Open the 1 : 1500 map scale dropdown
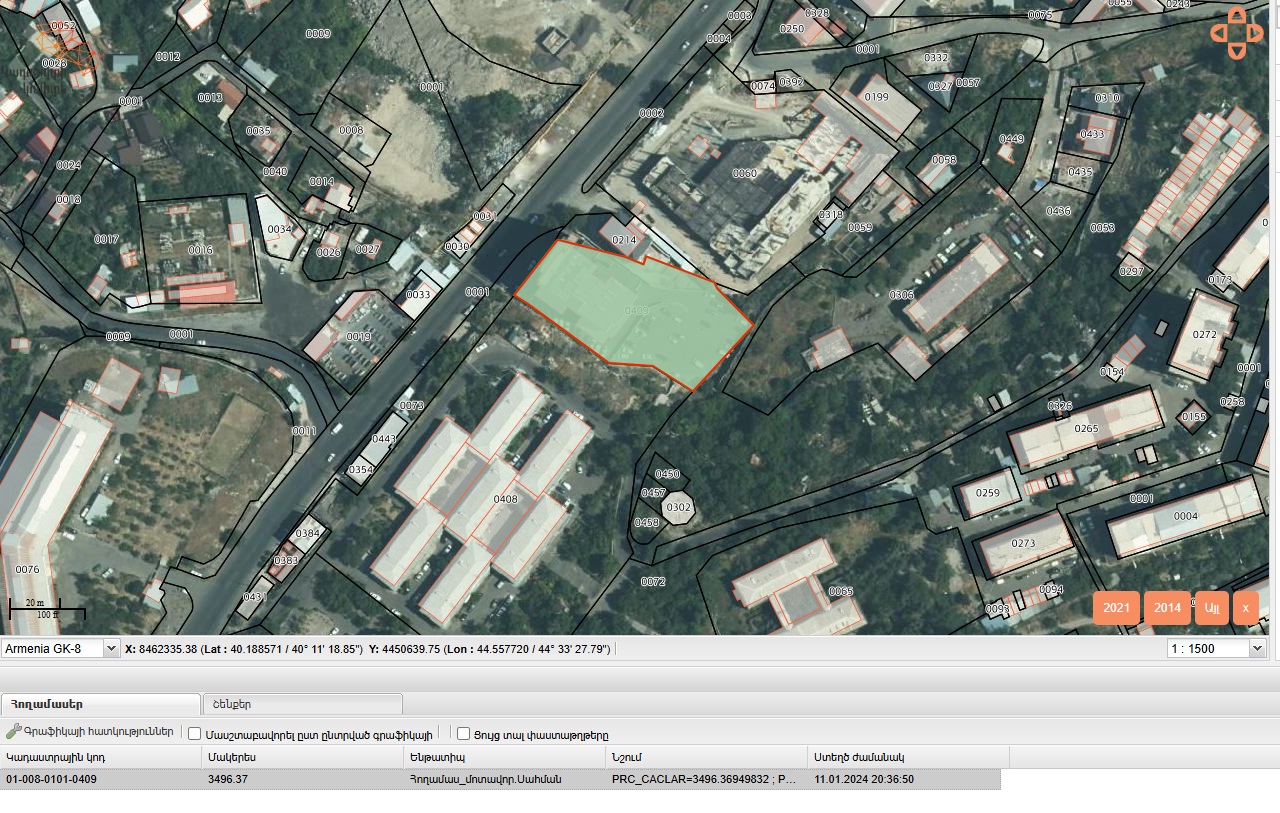Image resolution: width=1280 pixels, height=813 pixels. click(1216, 649)
